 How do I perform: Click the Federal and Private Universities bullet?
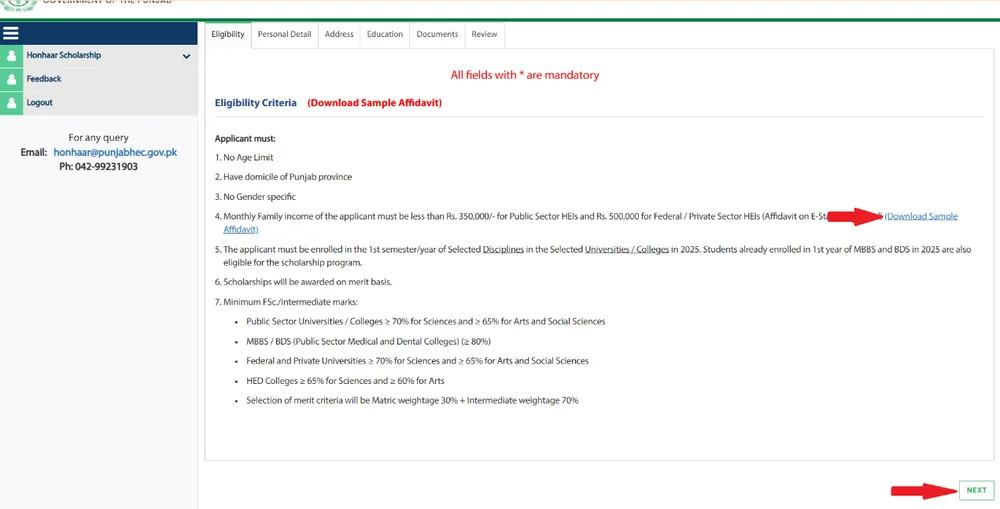click(417, 361)
